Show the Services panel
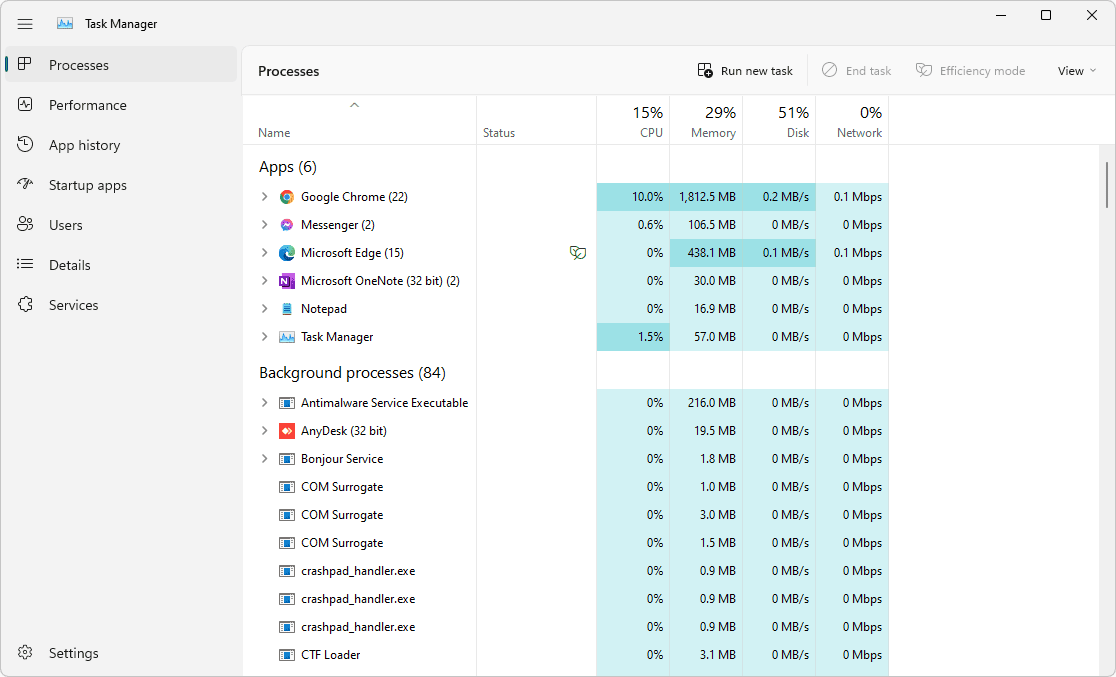 (72, 304)
